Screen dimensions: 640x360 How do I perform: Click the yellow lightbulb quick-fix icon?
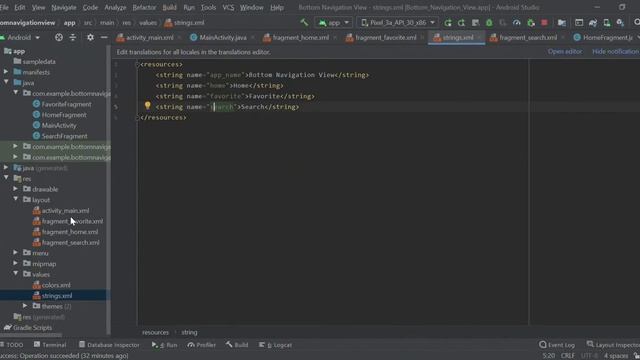click(x=147, y=106)
